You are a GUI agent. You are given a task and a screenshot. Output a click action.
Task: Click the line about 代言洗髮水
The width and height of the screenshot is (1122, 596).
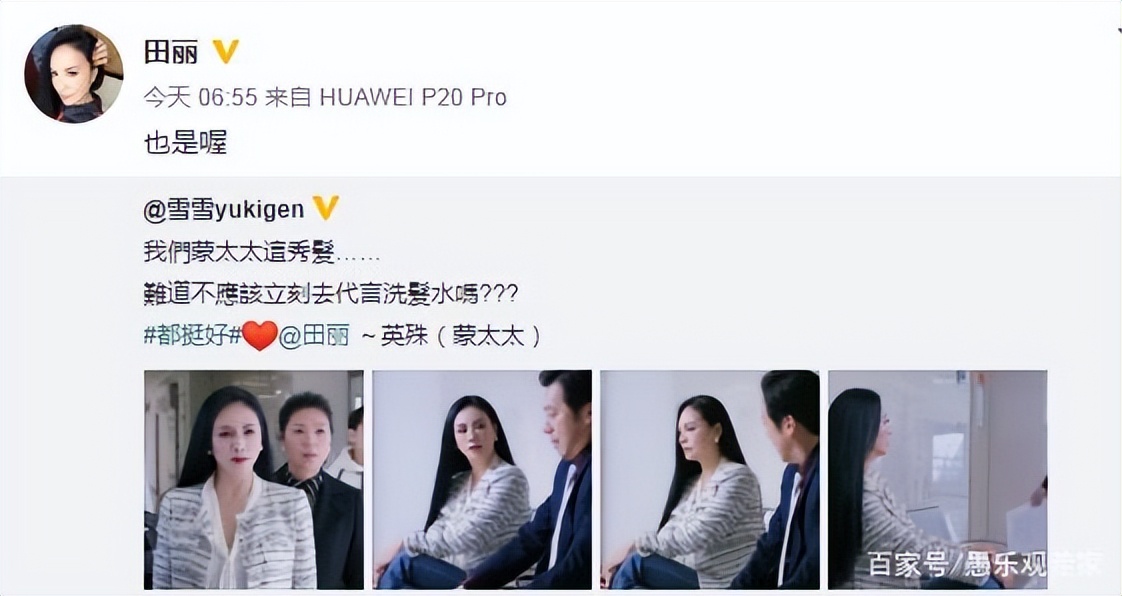[x=331, y=293]
